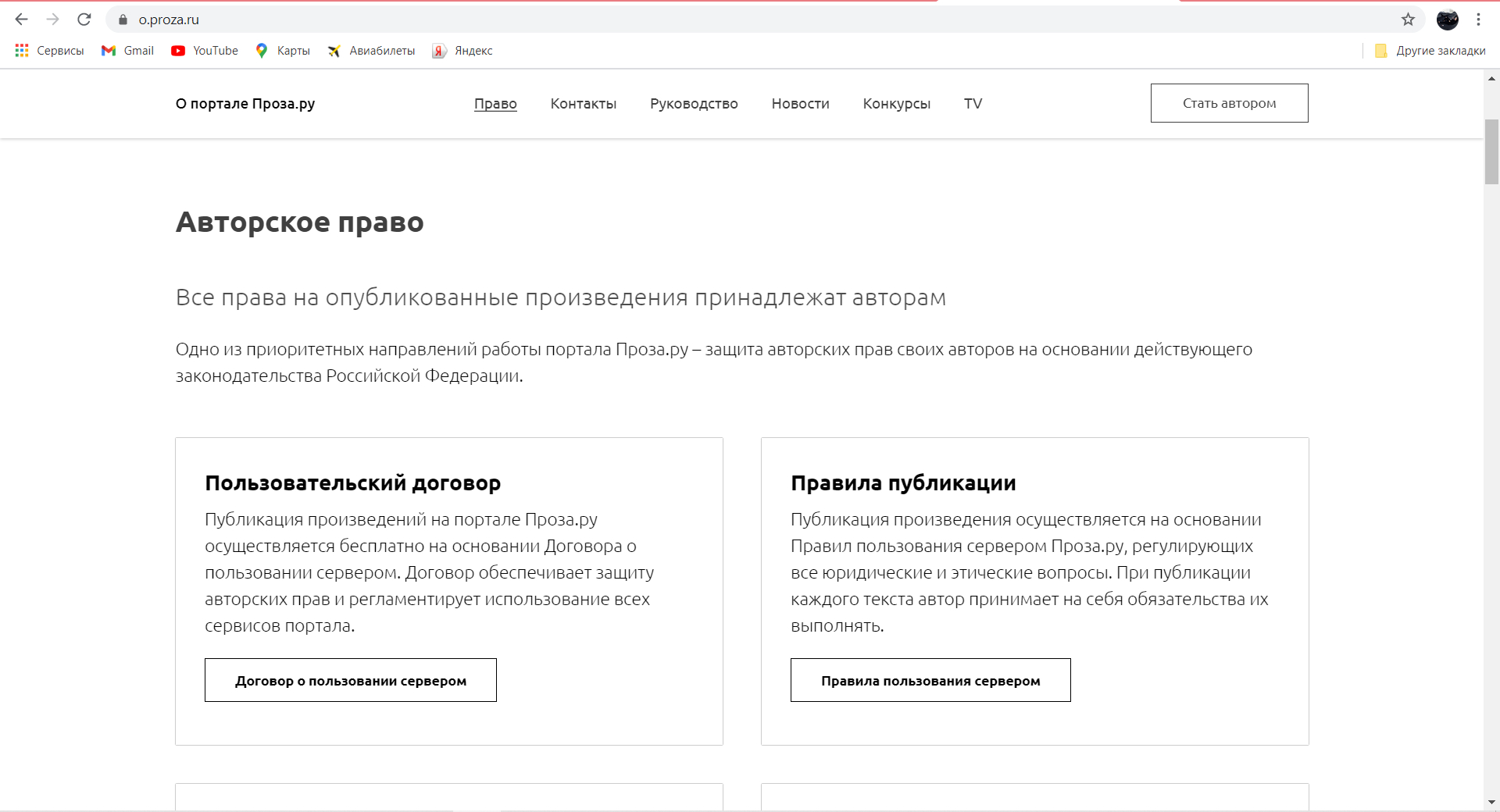The height and width of the screenshot is (812, 1500).
Task: Open the Сервисы apps grid bookmark
Action: coord(49,51)
